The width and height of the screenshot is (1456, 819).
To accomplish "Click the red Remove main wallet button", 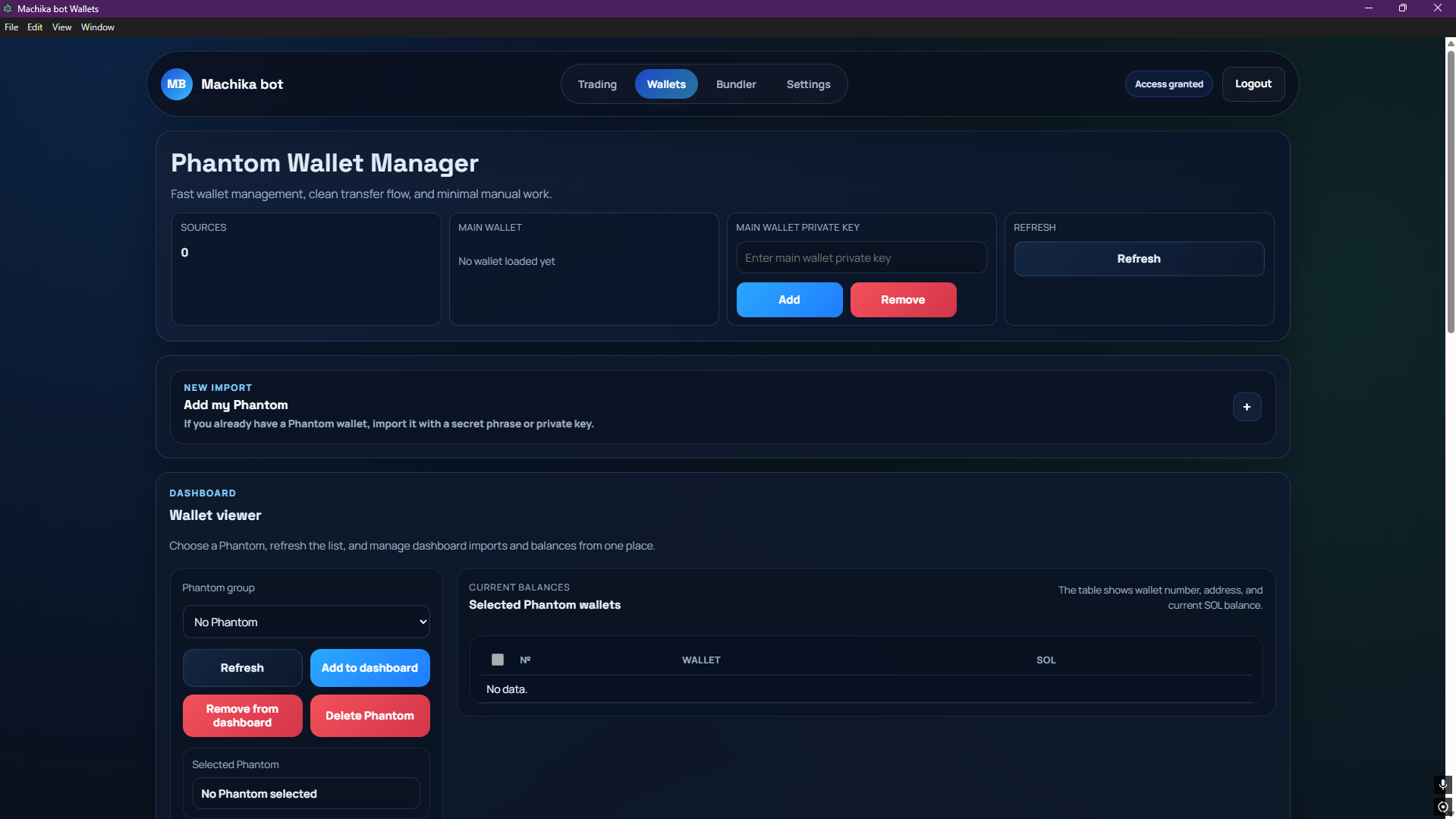I will coord(903,300).
